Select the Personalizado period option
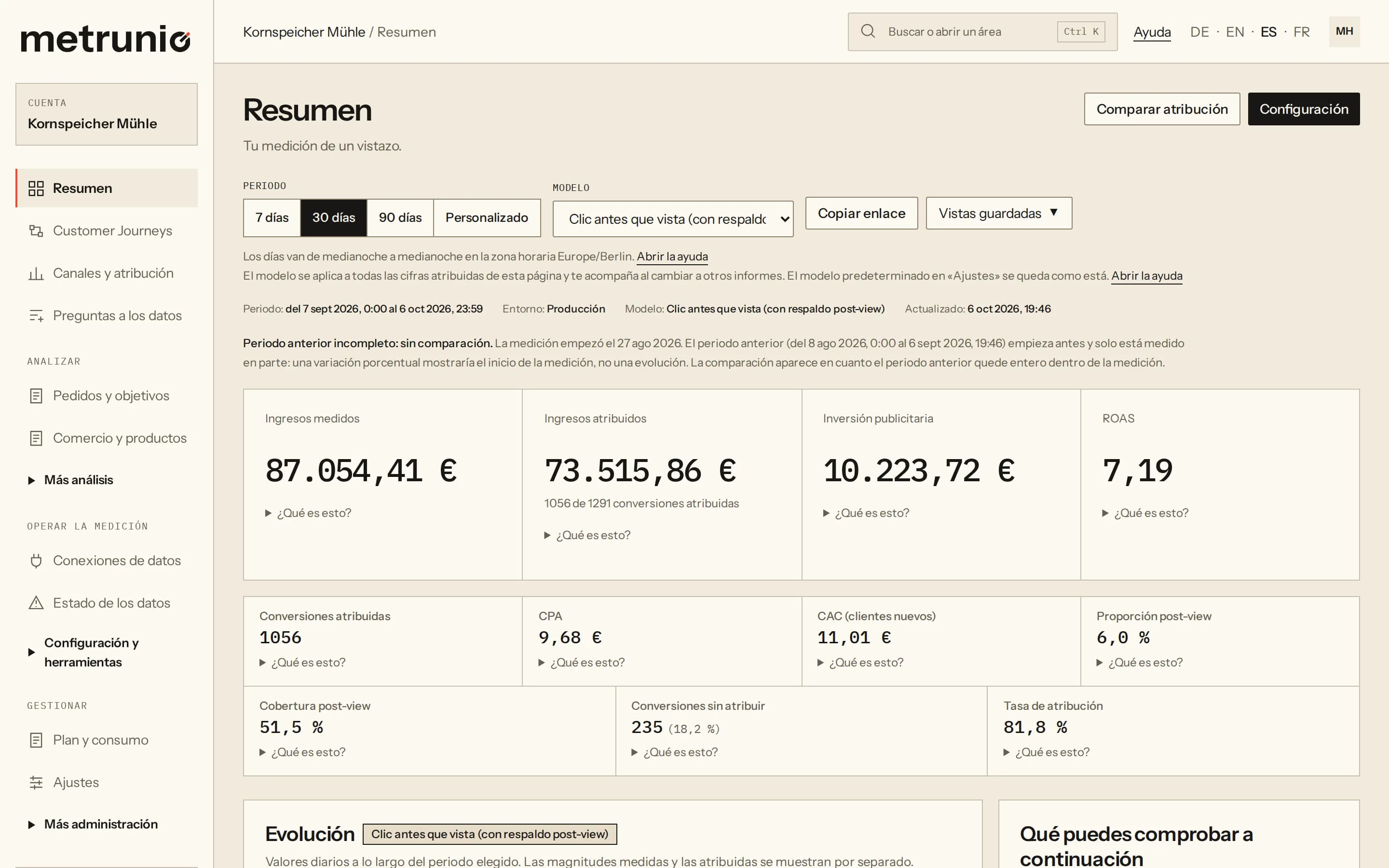 tap(487, 217)
